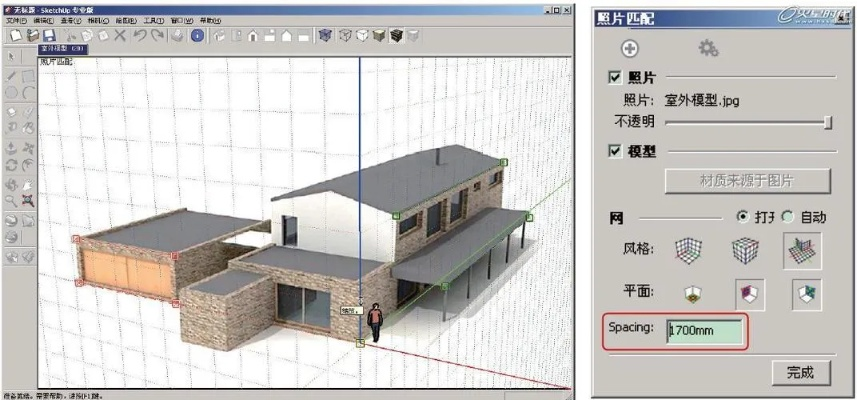This screenshot has width=857, height=400.
Task: Click the opacity slider handle
Action: 828,122
